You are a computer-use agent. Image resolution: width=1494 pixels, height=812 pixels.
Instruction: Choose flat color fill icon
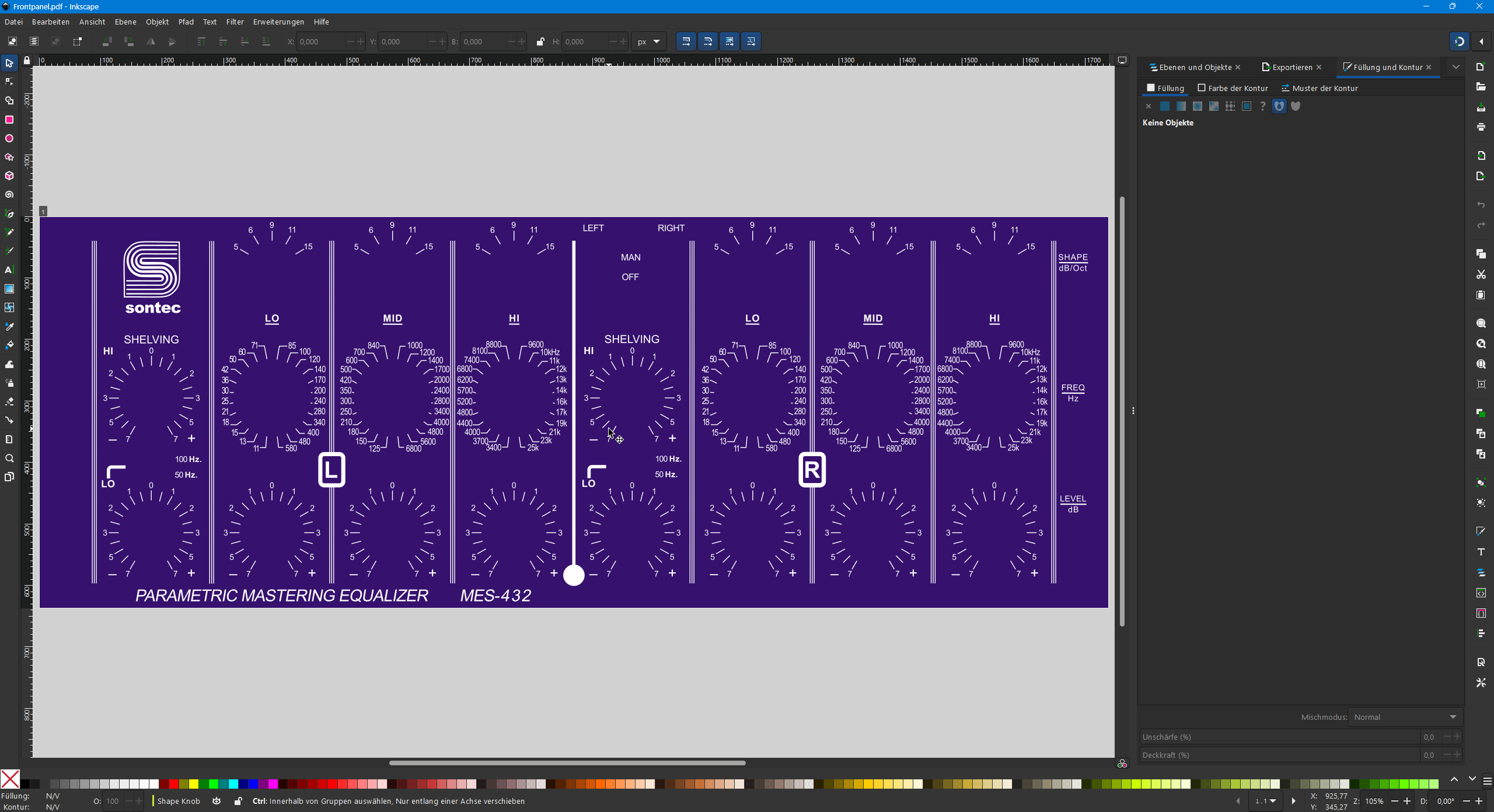pos(1165,106)
